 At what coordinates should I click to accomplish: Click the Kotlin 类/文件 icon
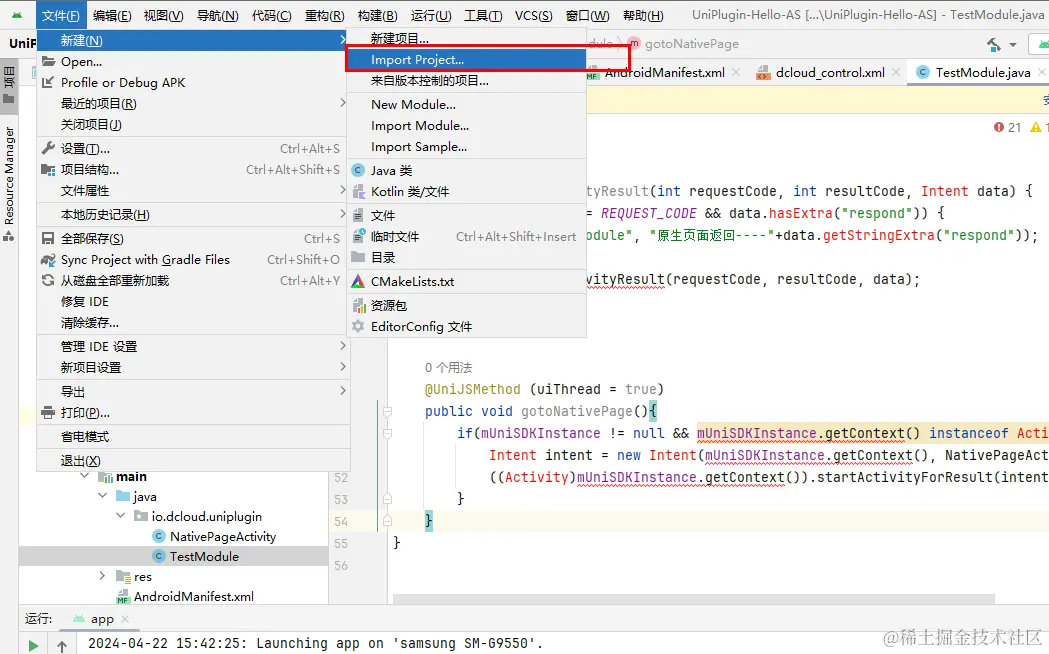[359, 191]
